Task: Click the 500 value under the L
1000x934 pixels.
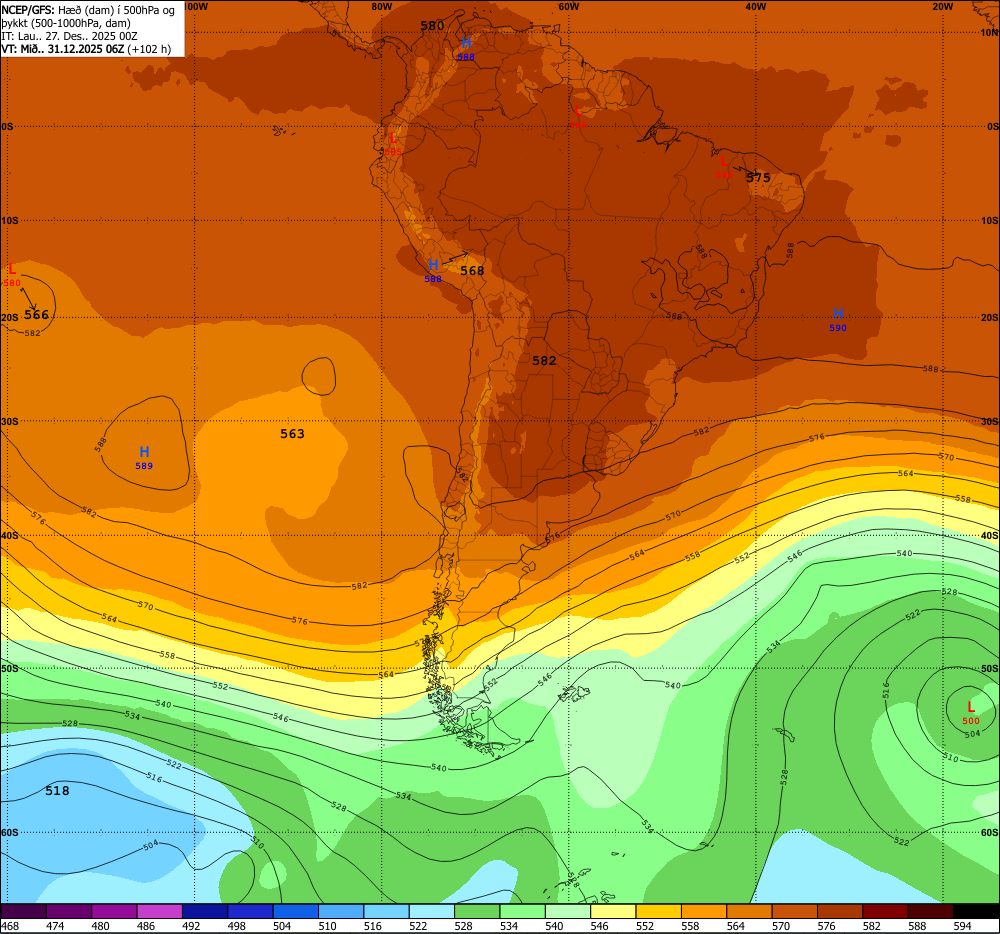Action: (971, 721)
